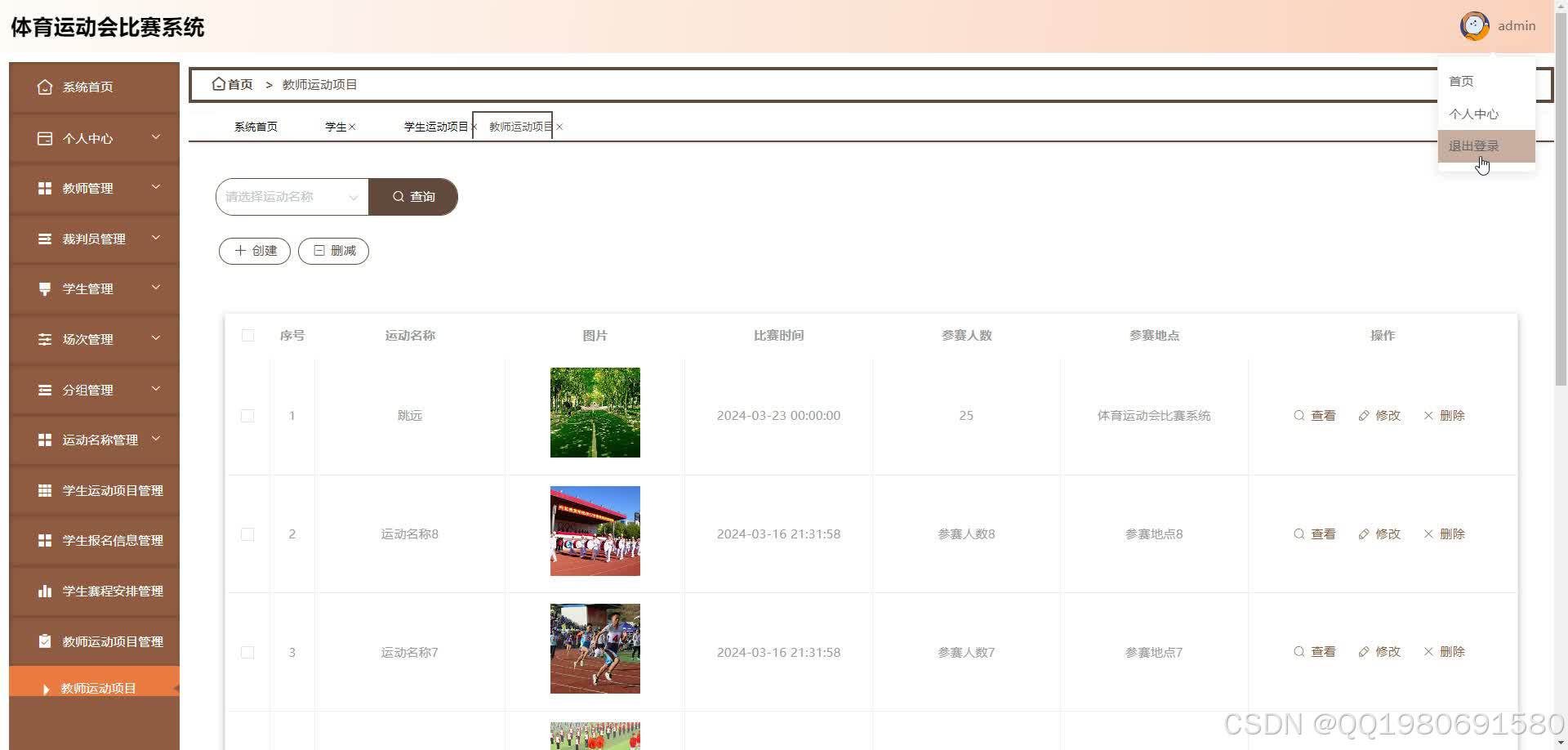Click the 运动名称 column header

click(x=410, y=335)
